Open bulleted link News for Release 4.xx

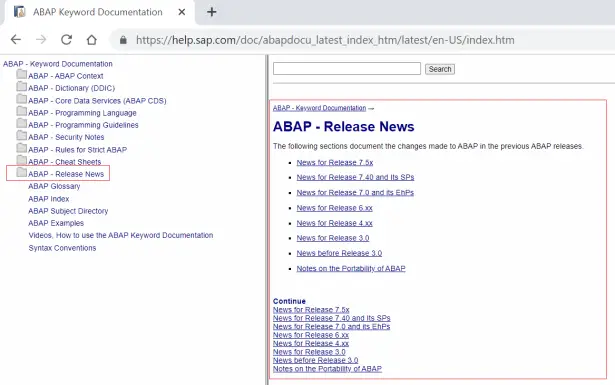pyautogui.click(x=334, y=223)
